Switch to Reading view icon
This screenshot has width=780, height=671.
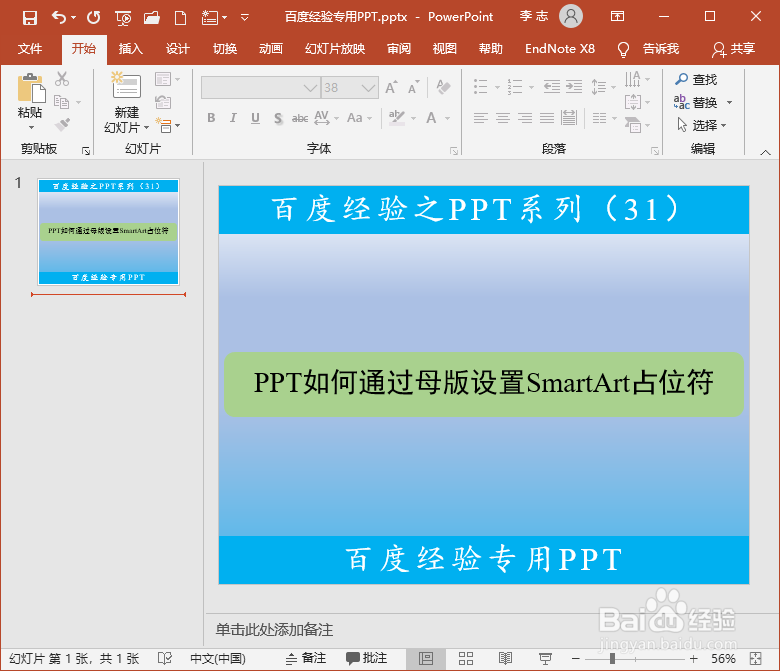coord(505,659)
